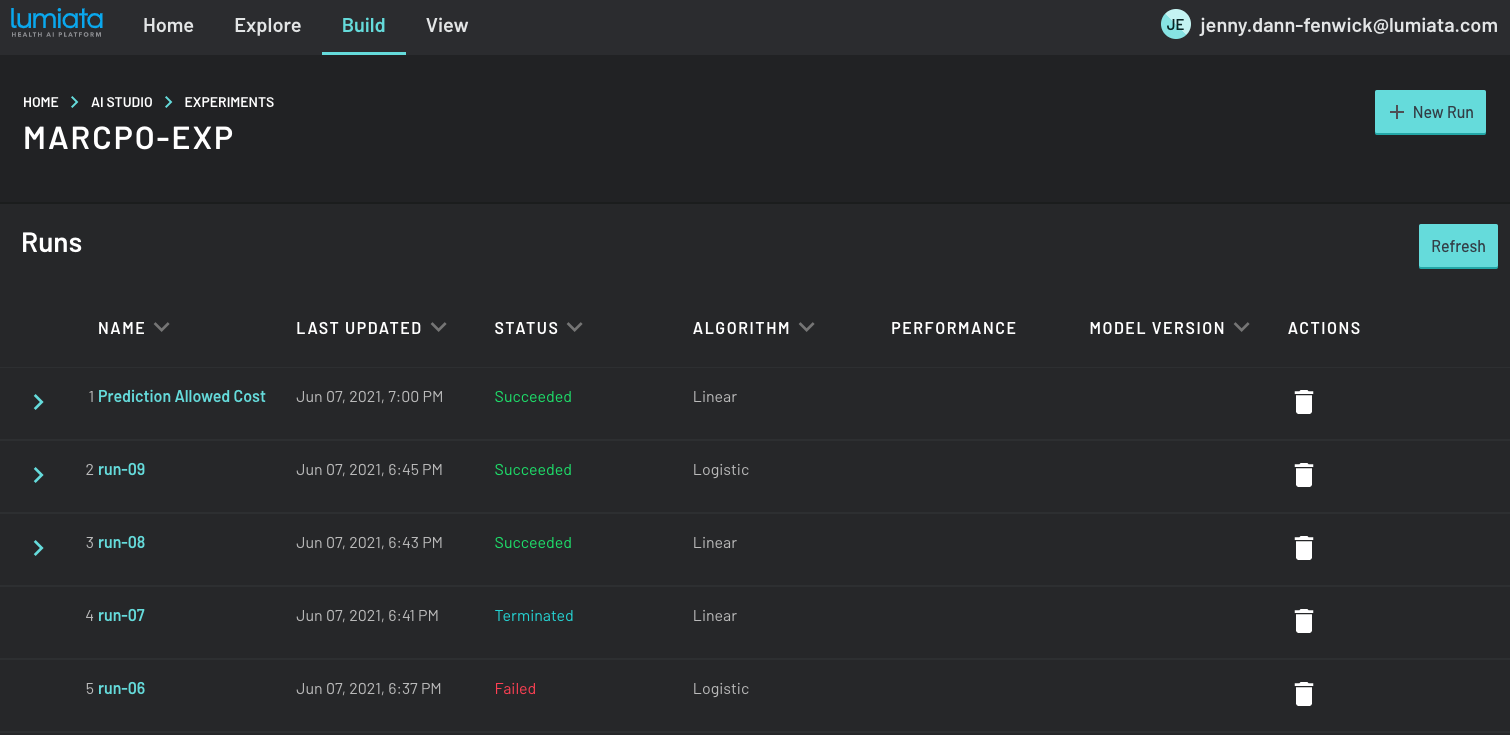Go to the Home tab
The image size is (1510, 735).
(168, 26)
